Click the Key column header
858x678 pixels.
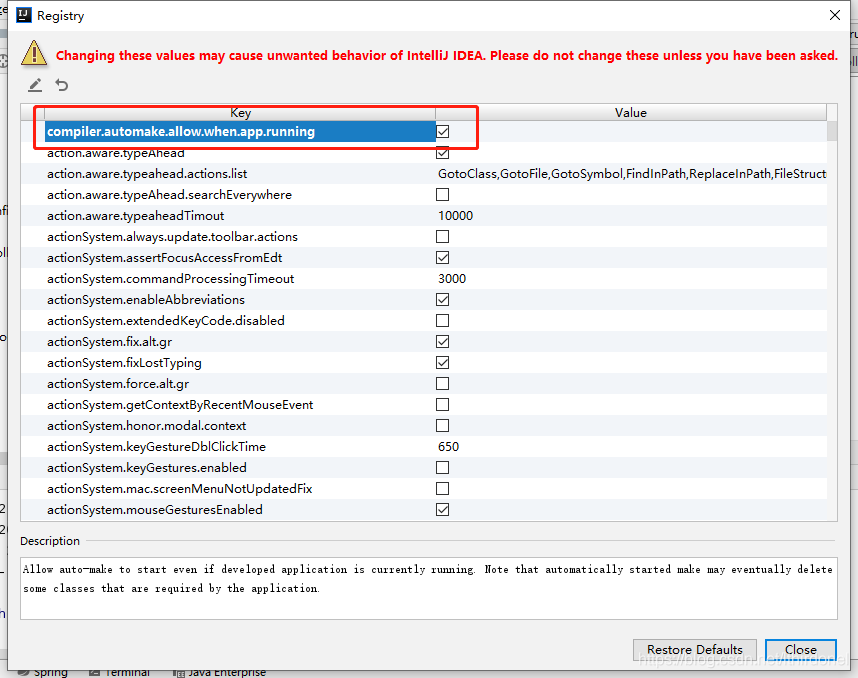[x=240, y=113]
